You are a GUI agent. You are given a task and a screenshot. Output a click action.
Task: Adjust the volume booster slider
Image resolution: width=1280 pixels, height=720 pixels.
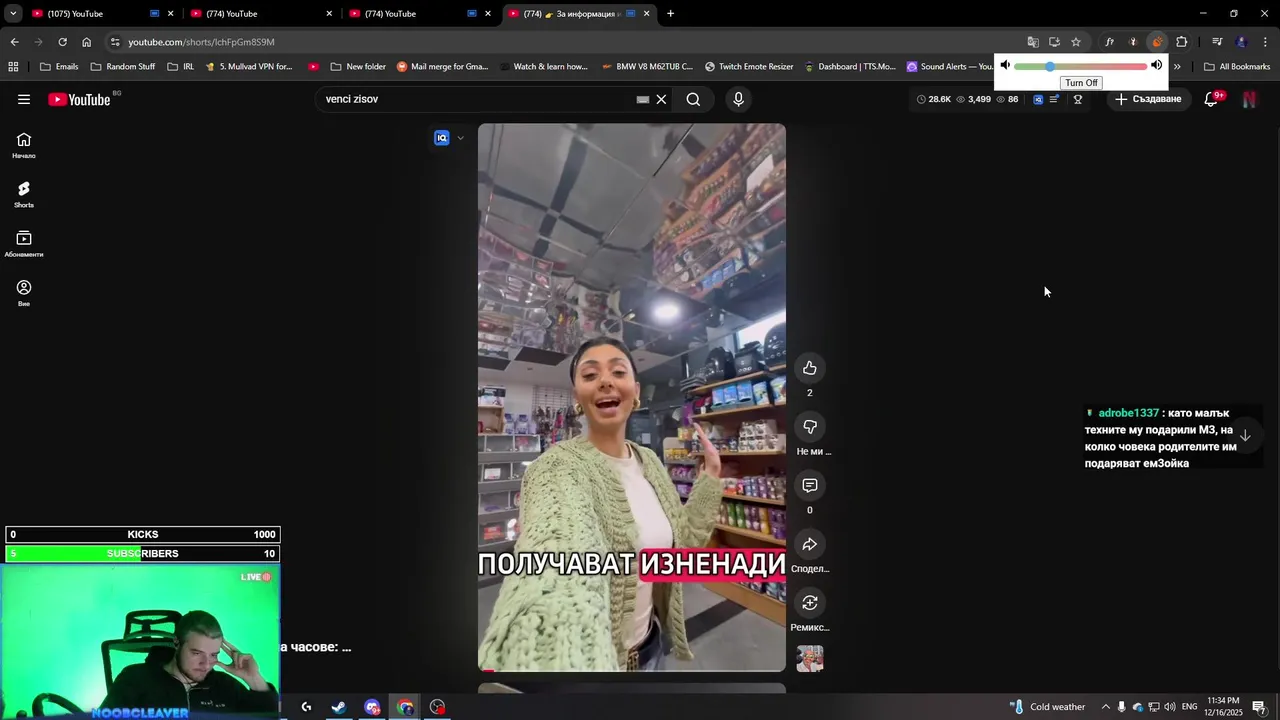tap(1080, 66)
